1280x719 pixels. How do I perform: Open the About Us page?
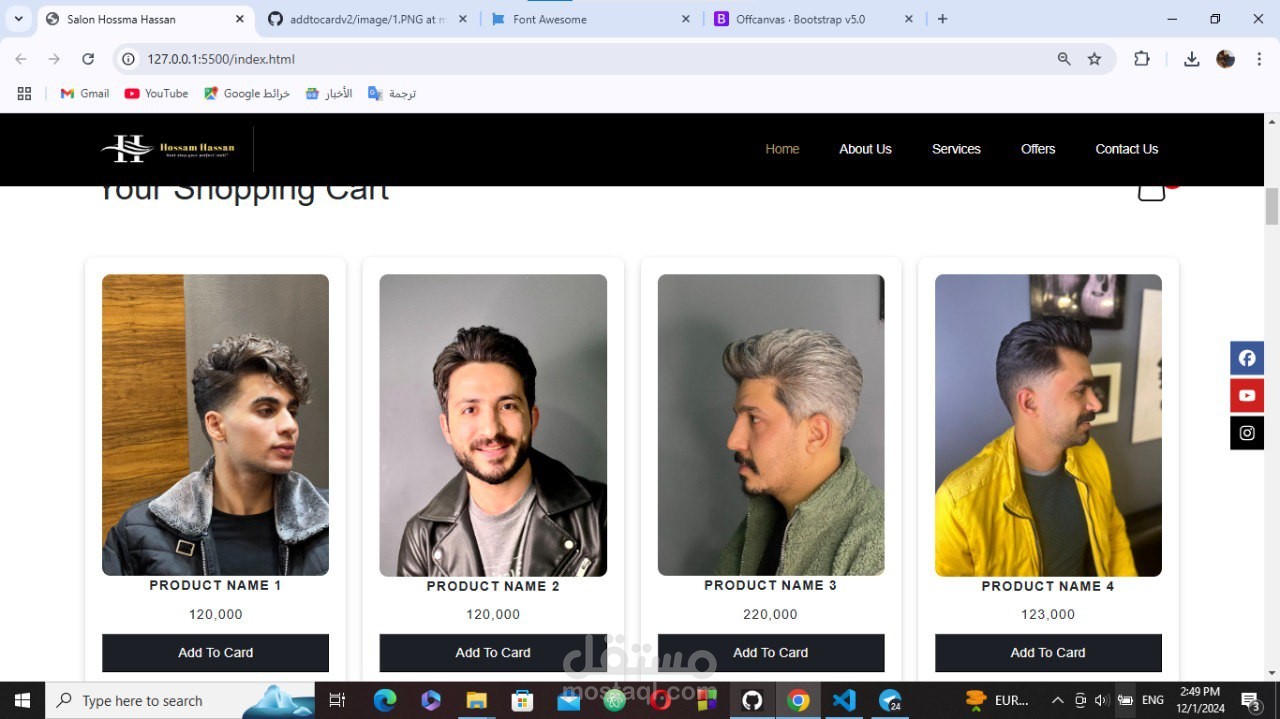(865, 149)
